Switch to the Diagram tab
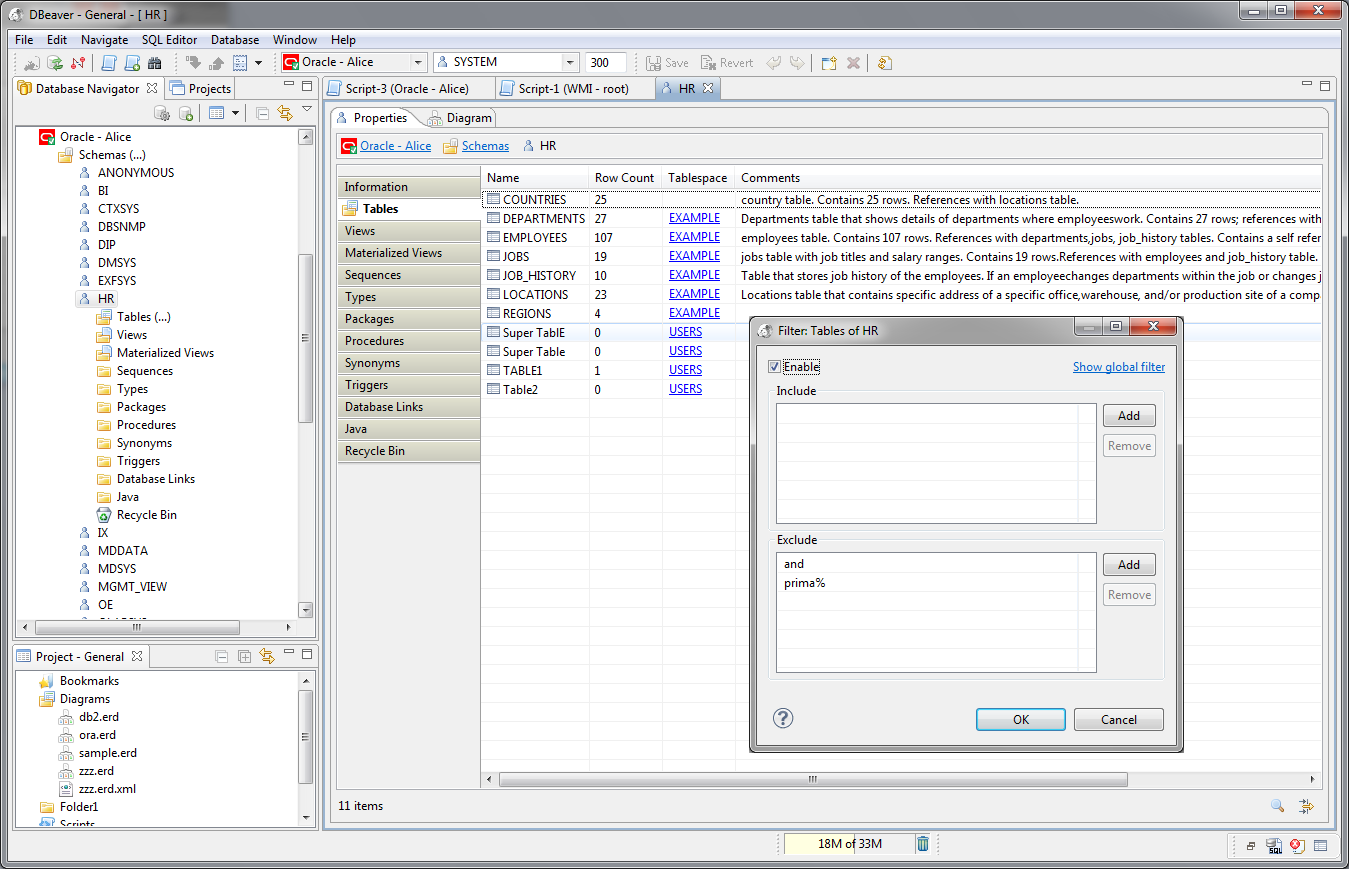 click(x=468, y=118)
